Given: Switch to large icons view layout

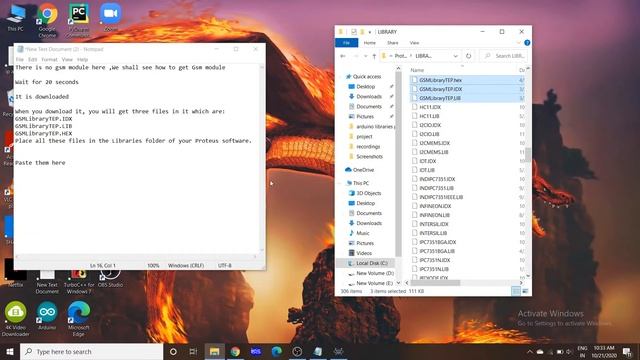Looking at the screenshot, I should (x=525, y=291).
